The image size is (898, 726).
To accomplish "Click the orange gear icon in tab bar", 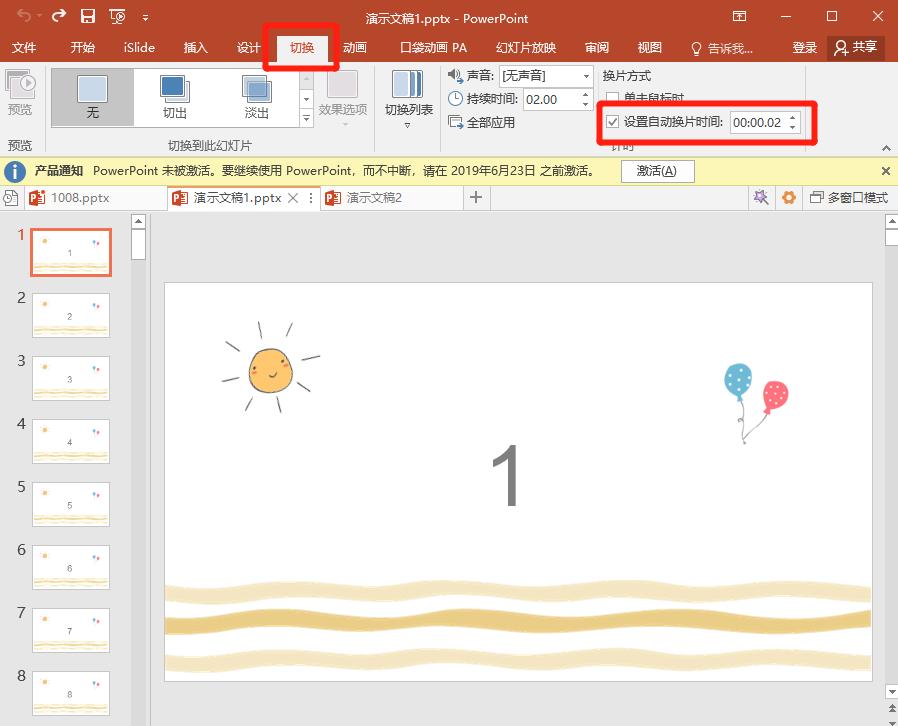I will (789, 198).
